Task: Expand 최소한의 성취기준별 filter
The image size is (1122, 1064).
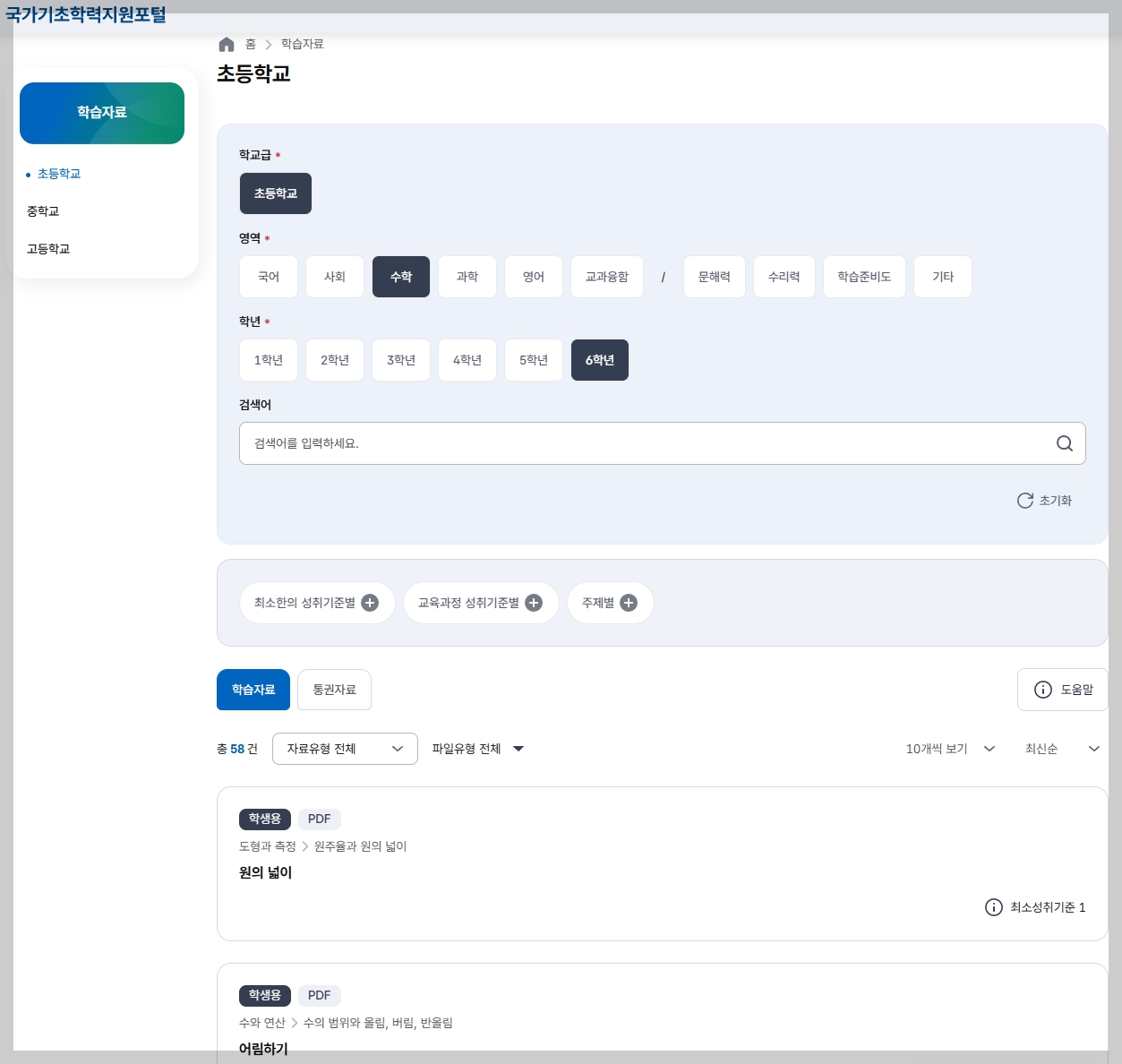Action: coord(317,603)
